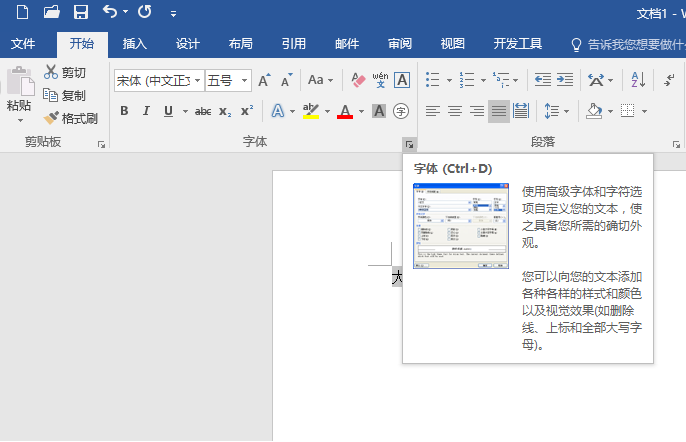Customize the Quick Access Toolbar dropdown
This screenshot has height=442, width=686.
point(173,14)
